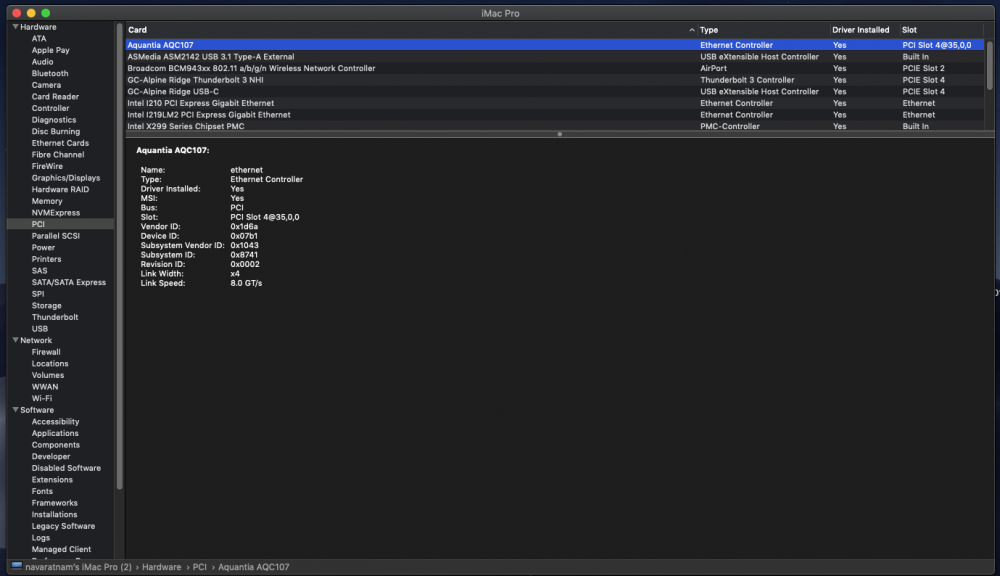
Task: Collapse the Software section triangle
Action: [15, 410]
